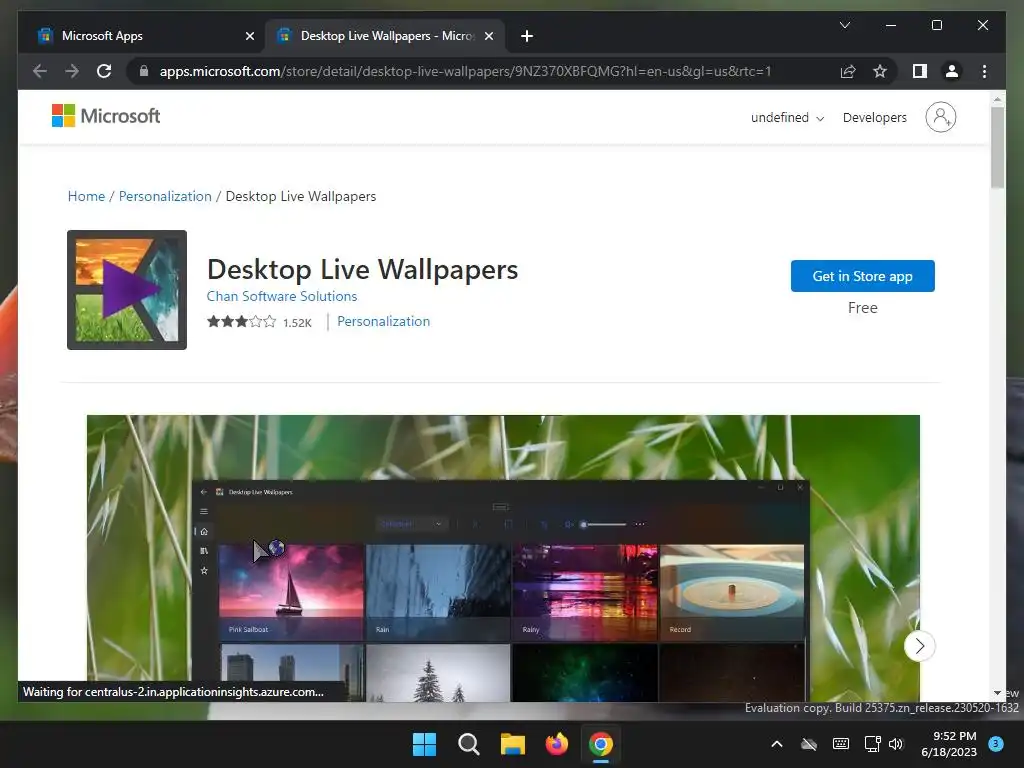Open a new tab with the plus button
This screenshot has height=768, width=1024.
(x=527, y=36)
